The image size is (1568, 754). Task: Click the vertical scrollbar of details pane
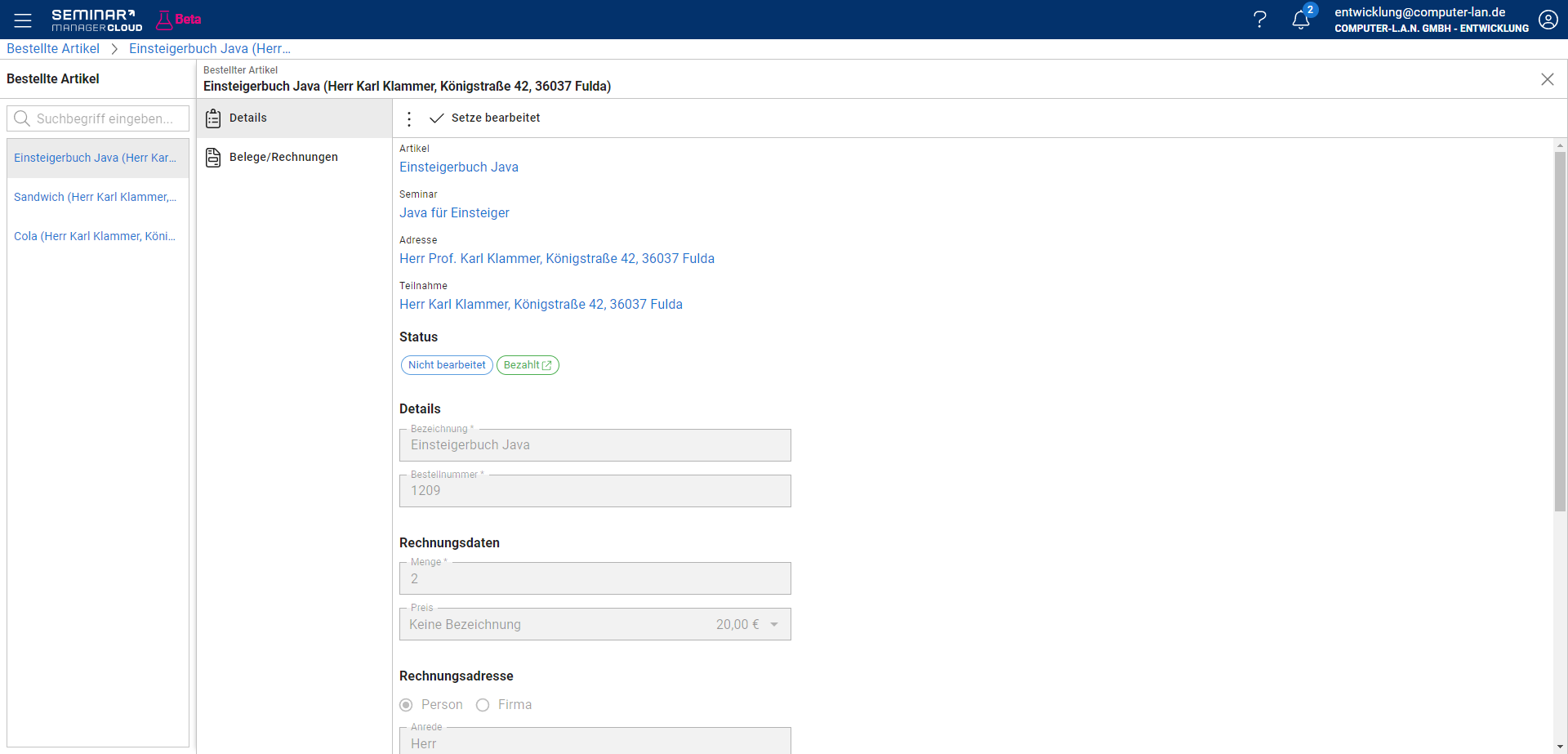pos(1560,331)
